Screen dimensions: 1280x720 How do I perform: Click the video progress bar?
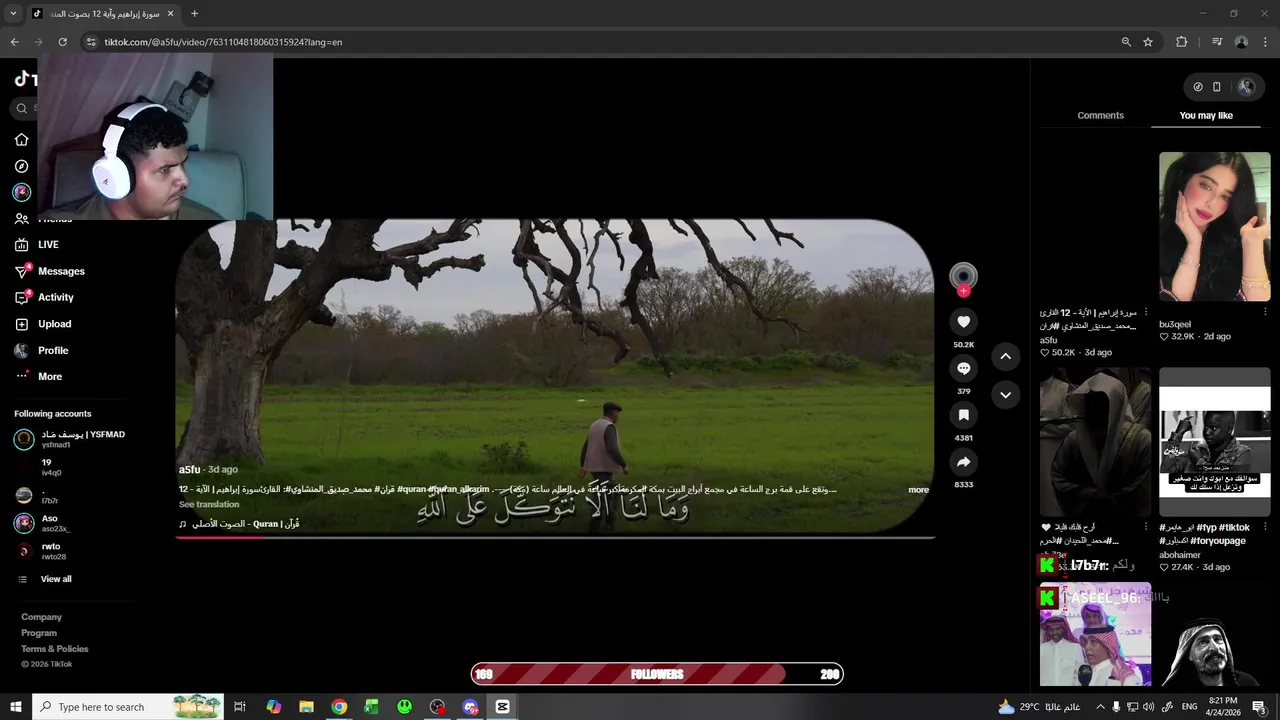[555, 537]
